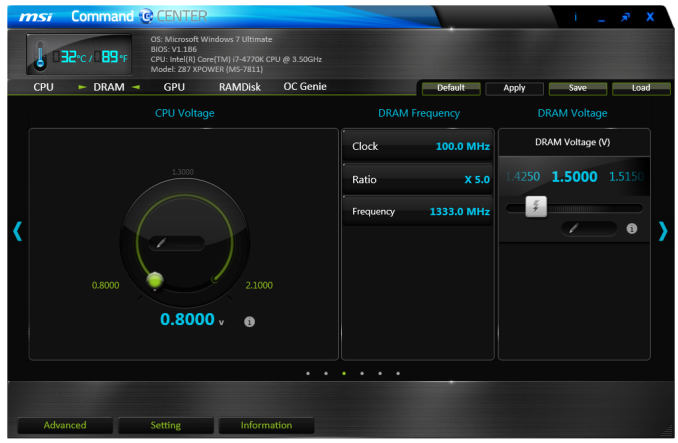This screenshot has height=443, width=678.
Task: Click the thermometer temperature display
Action: click(79, 54)
